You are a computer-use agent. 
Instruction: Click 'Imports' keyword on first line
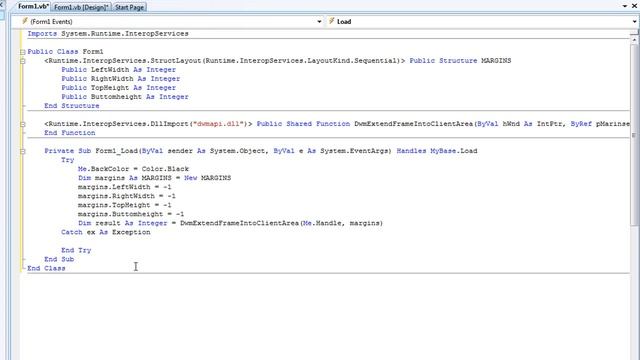click(42, 34)
